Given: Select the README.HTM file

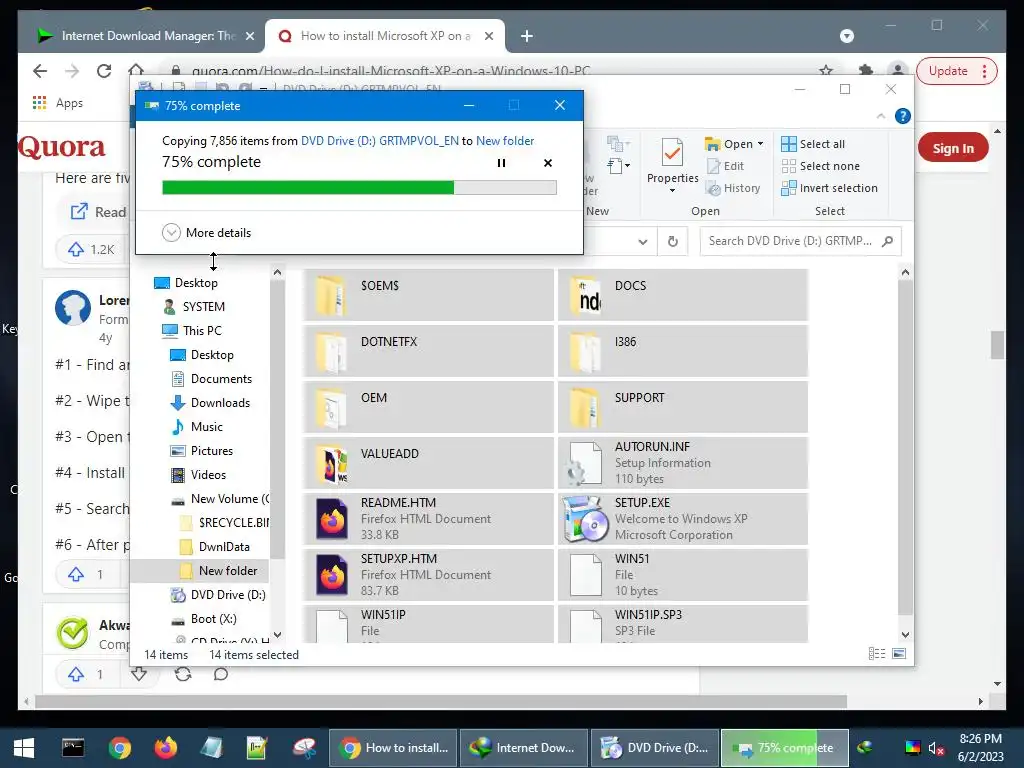Looking at the screenshot, I should click(x=428, y=519).
